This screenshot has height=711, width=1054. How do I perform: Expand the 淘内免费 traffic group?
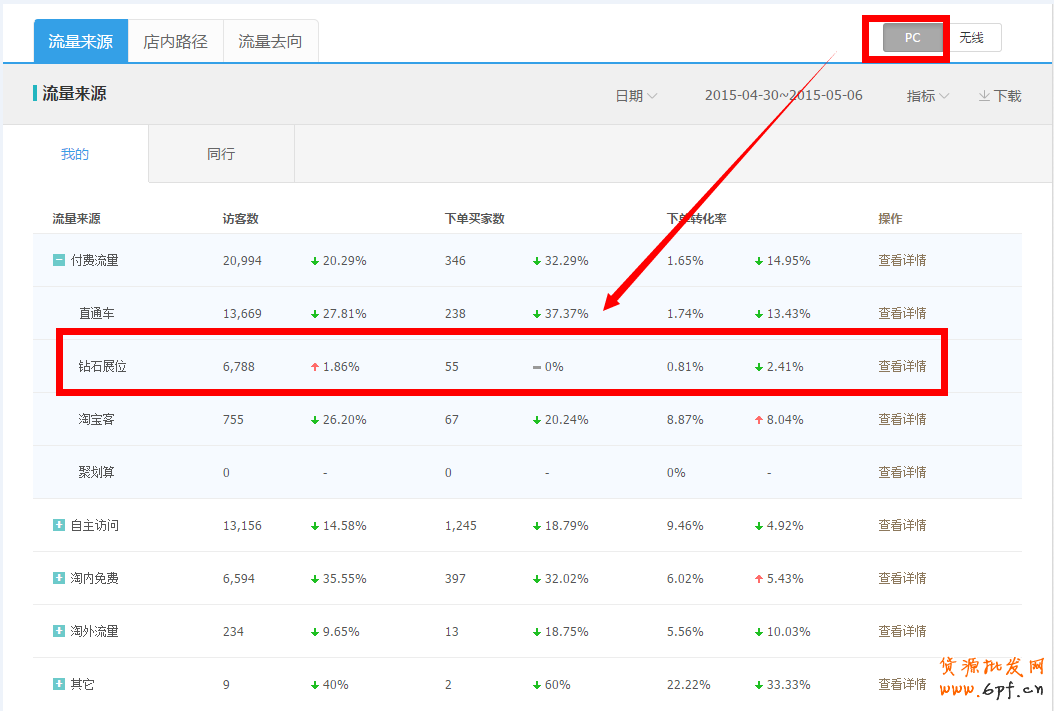(59, 578)
